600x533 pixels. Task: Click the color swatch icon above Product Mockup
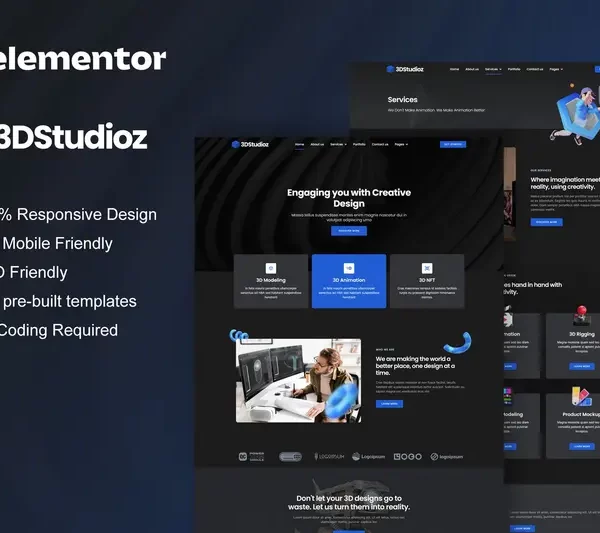coord(582,396)
